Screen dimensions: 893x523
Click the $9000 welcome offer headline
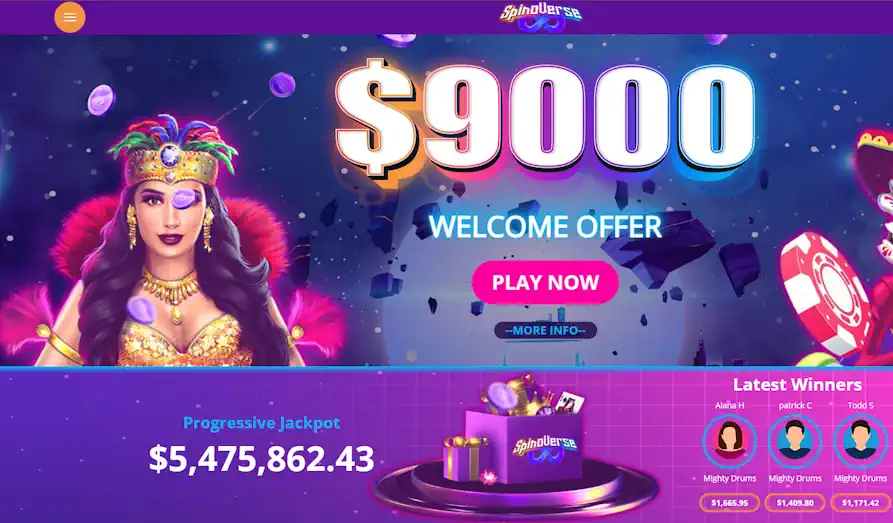545,119
